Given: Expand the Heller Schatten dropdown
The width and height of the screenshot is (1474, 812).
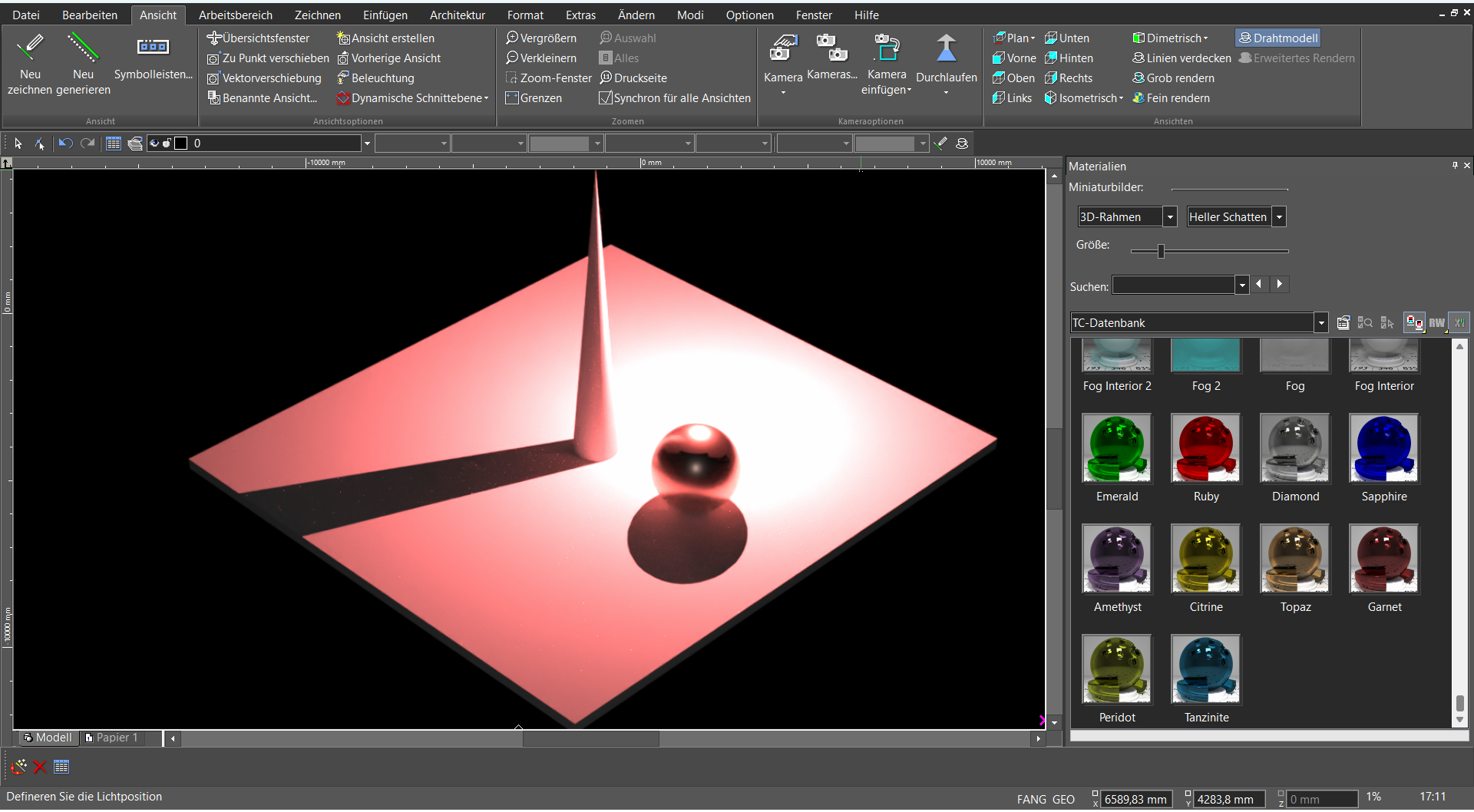Looking at the screenshot, I should [1279, 216].
